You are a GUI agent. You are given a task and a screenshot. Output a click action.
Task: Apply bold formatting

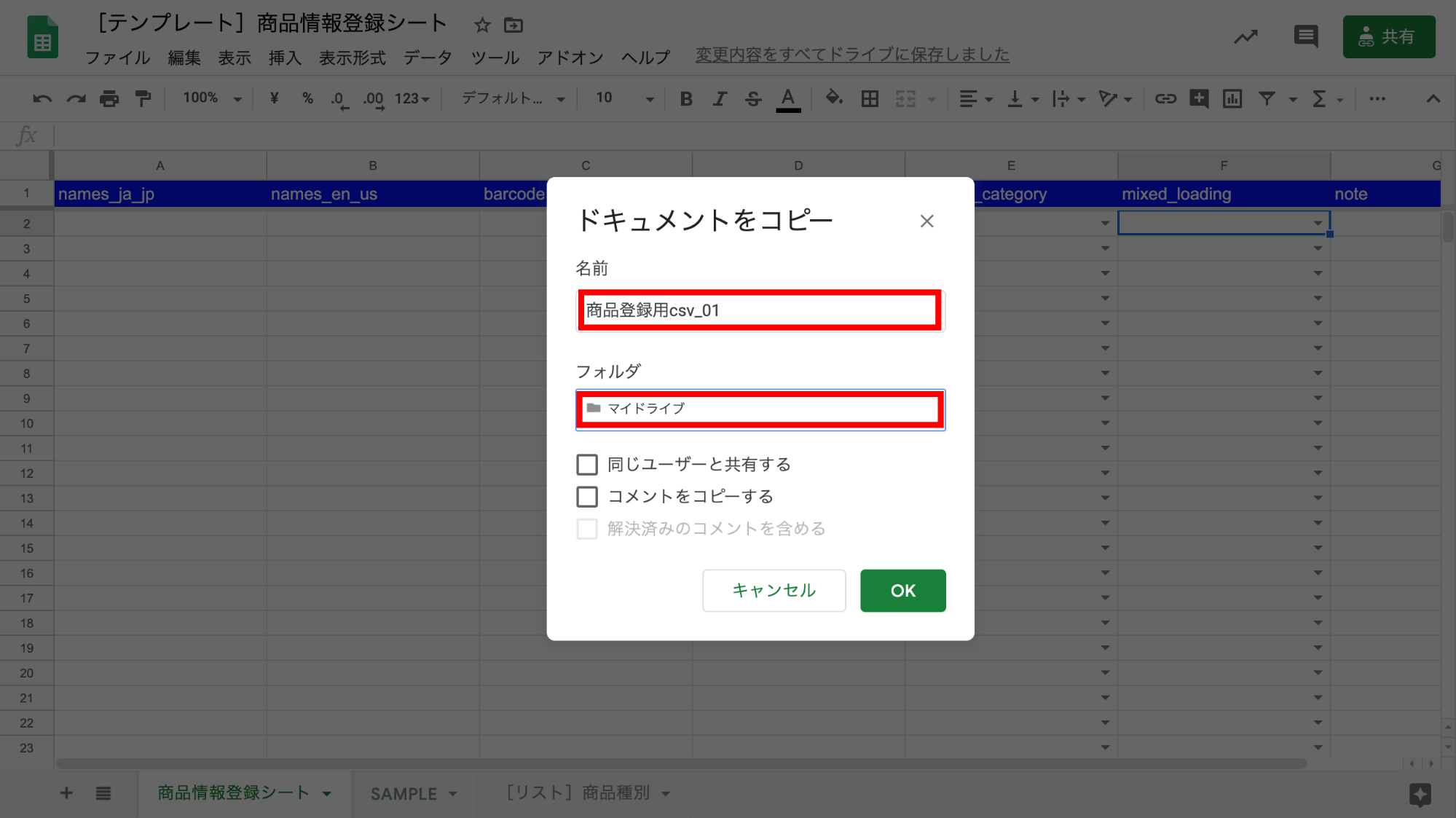pyautogui.click(x=685, y=98)
